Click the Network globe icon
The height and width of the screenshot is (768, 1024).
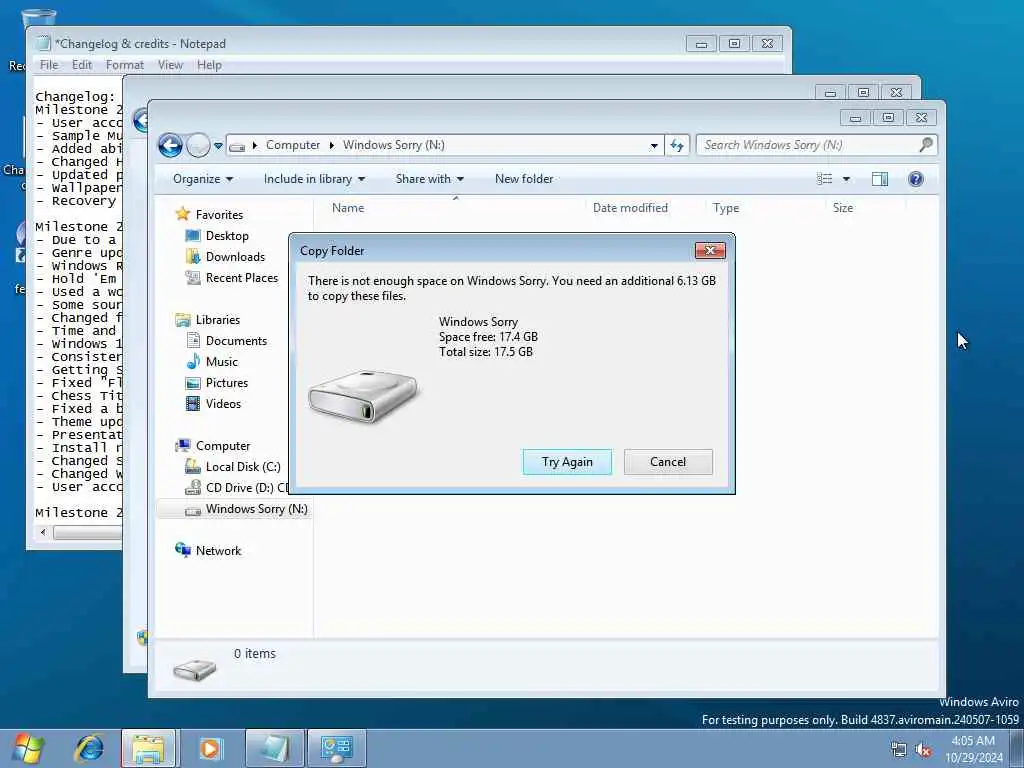183,550
